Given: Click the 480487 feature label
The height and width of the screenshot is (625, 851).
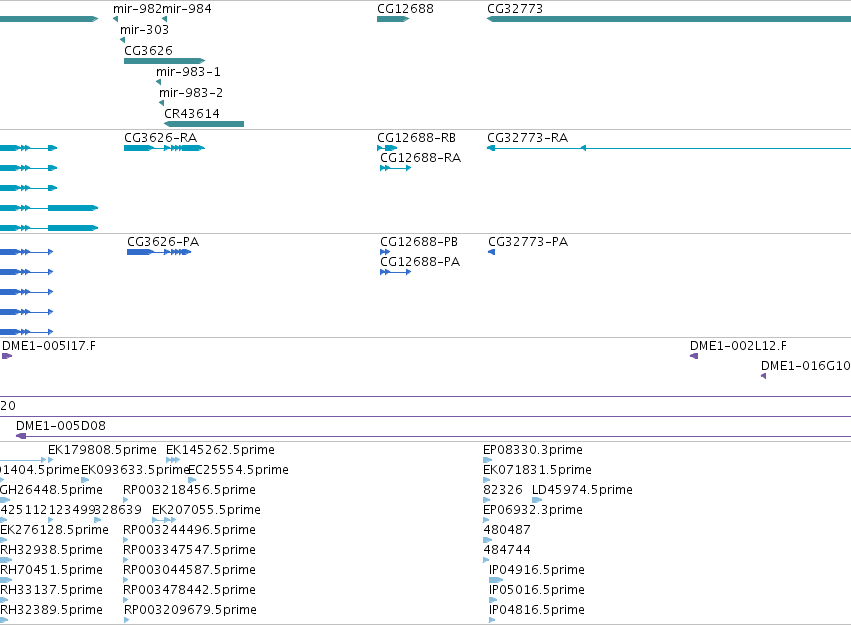Looking at the screenshot, I should click(x=507, y=530).
